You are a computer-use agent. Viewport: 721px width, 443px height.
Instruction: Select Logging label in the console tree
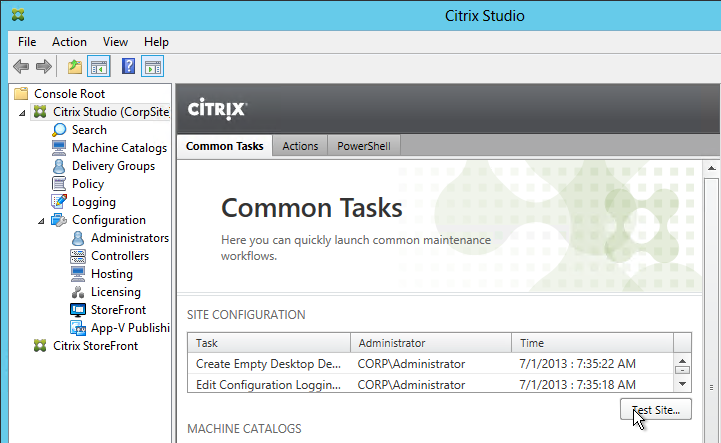tap(94, 202)
